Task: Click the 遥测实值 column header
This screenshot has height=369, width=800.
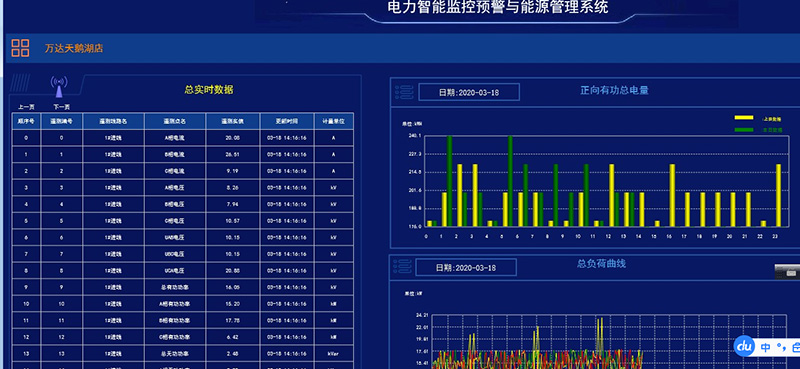Action: pyautogui.click(x=233, y=121)
